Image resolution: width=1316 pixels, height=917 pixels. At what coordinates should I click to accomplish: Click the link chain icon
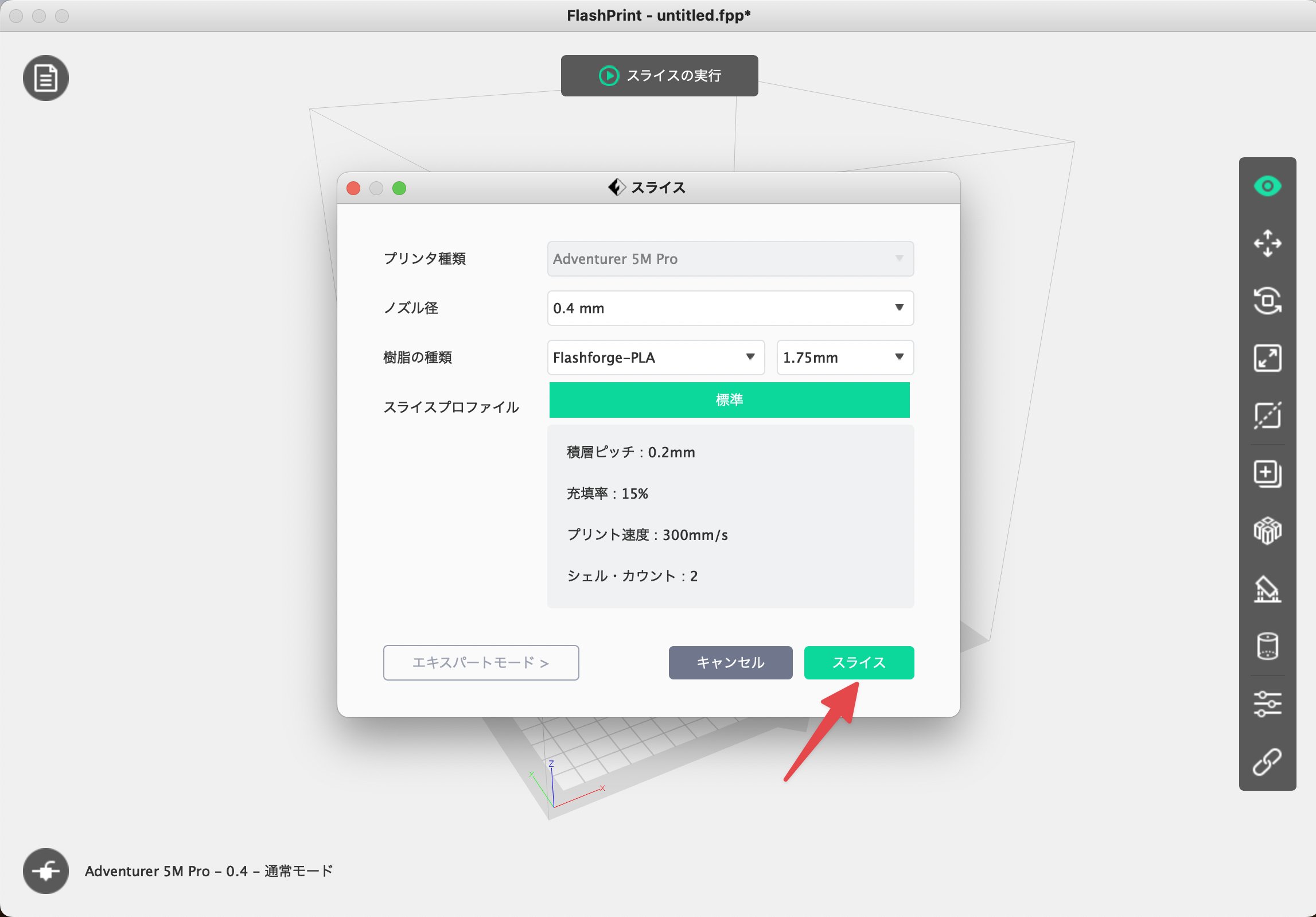pyautogui.click(x=1267, y=761)
